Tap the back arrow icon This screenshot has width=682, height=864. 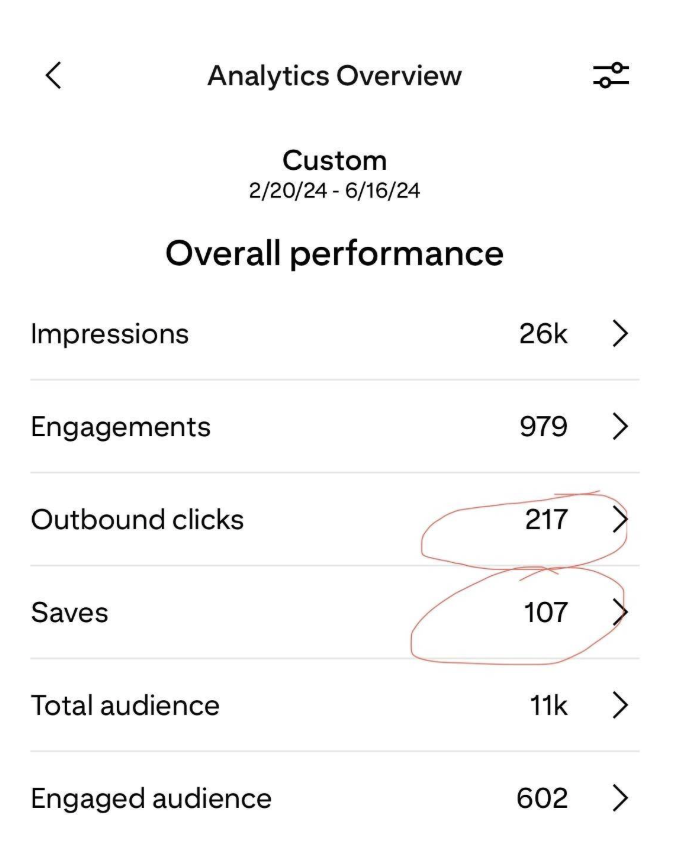point(53,75)
